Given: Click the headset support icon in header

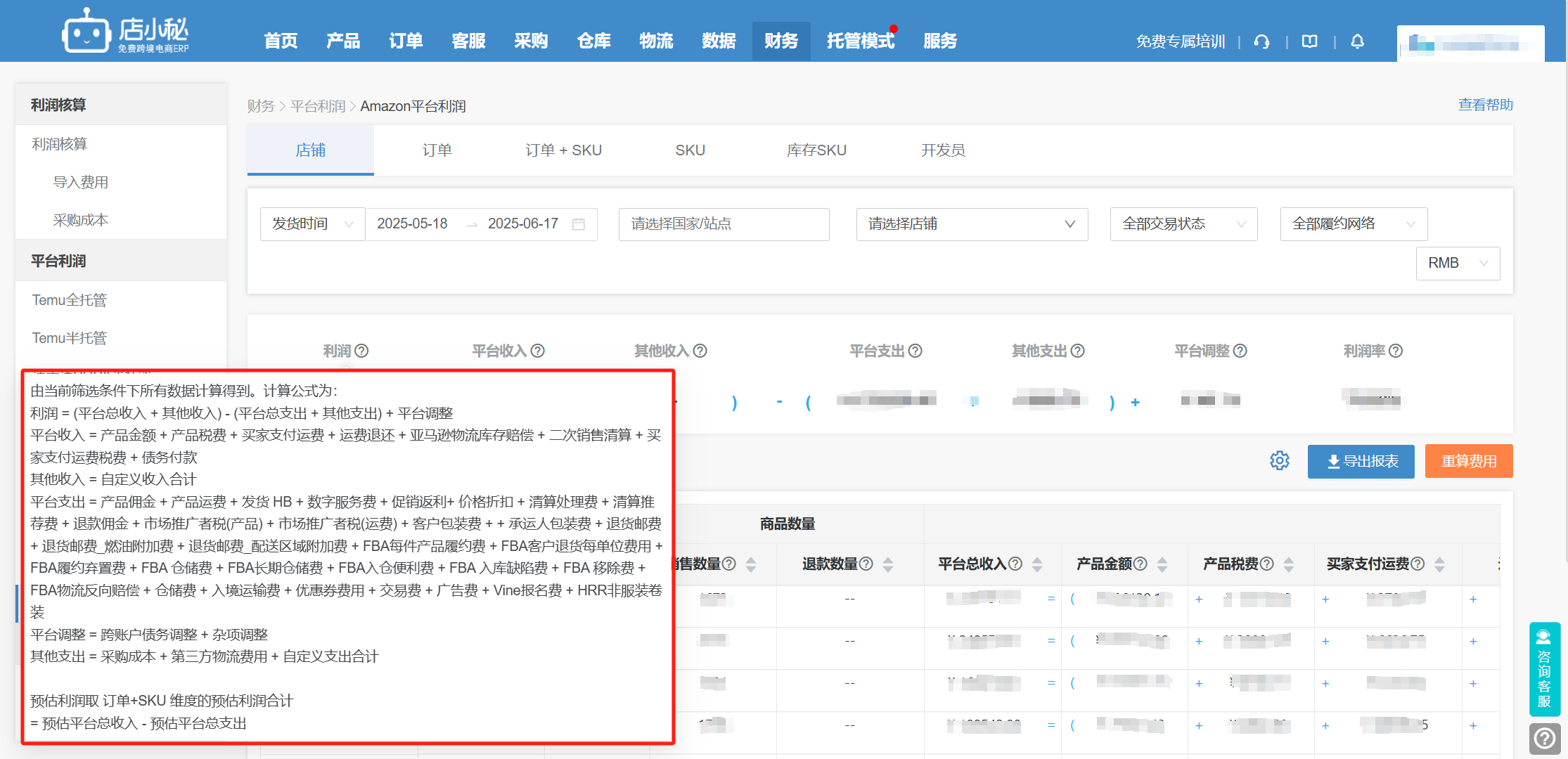Looking at the screenshot, I should point(1261,41).
